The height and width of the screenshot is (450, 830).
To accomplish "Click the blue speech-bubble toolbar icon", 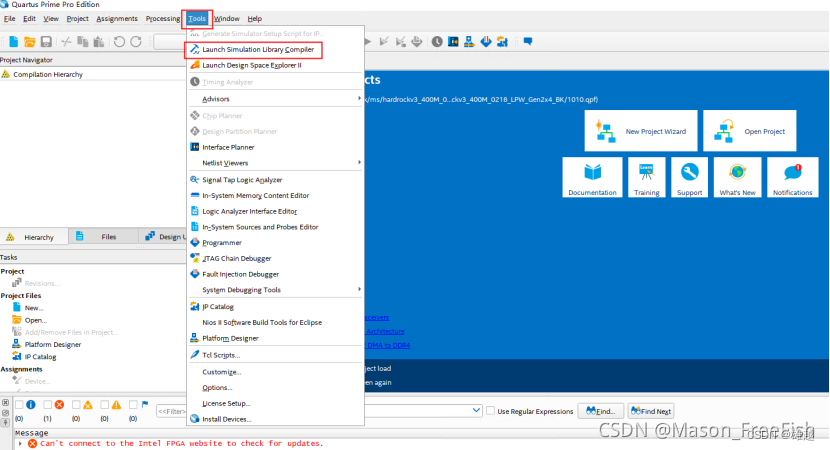I will (x=528, y=41).
